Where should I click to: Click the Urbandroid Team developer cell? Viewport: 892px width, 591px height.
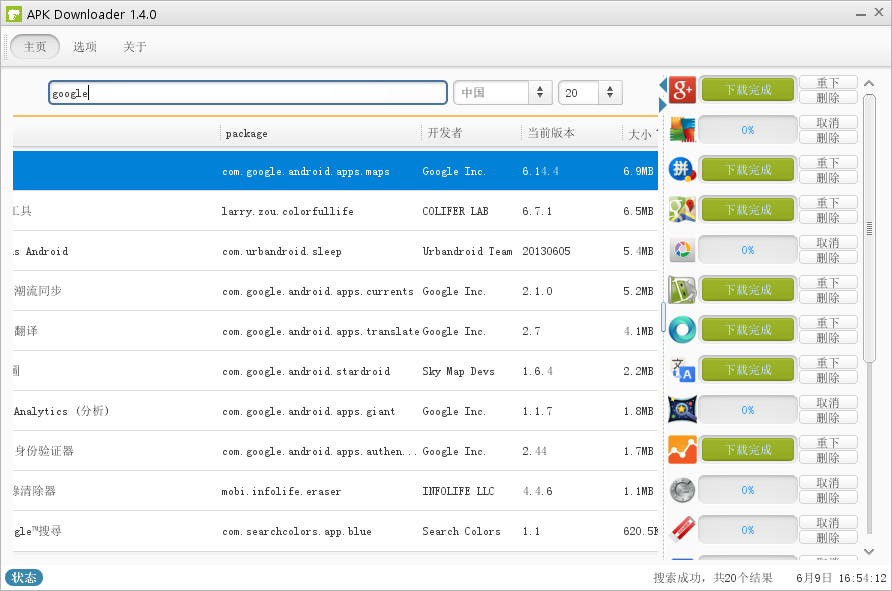click(x=467, y=251)
